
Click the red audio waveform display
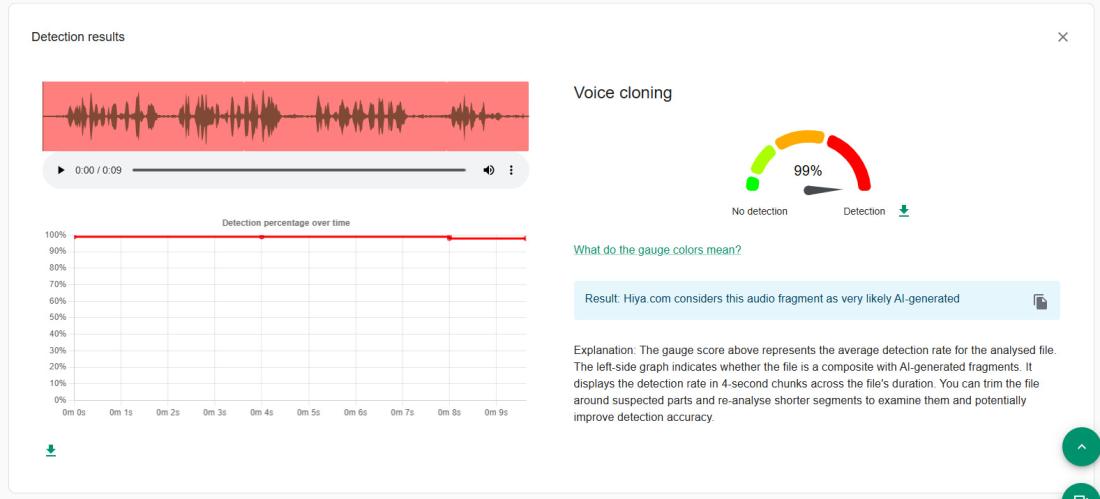(x=285, y=116)
